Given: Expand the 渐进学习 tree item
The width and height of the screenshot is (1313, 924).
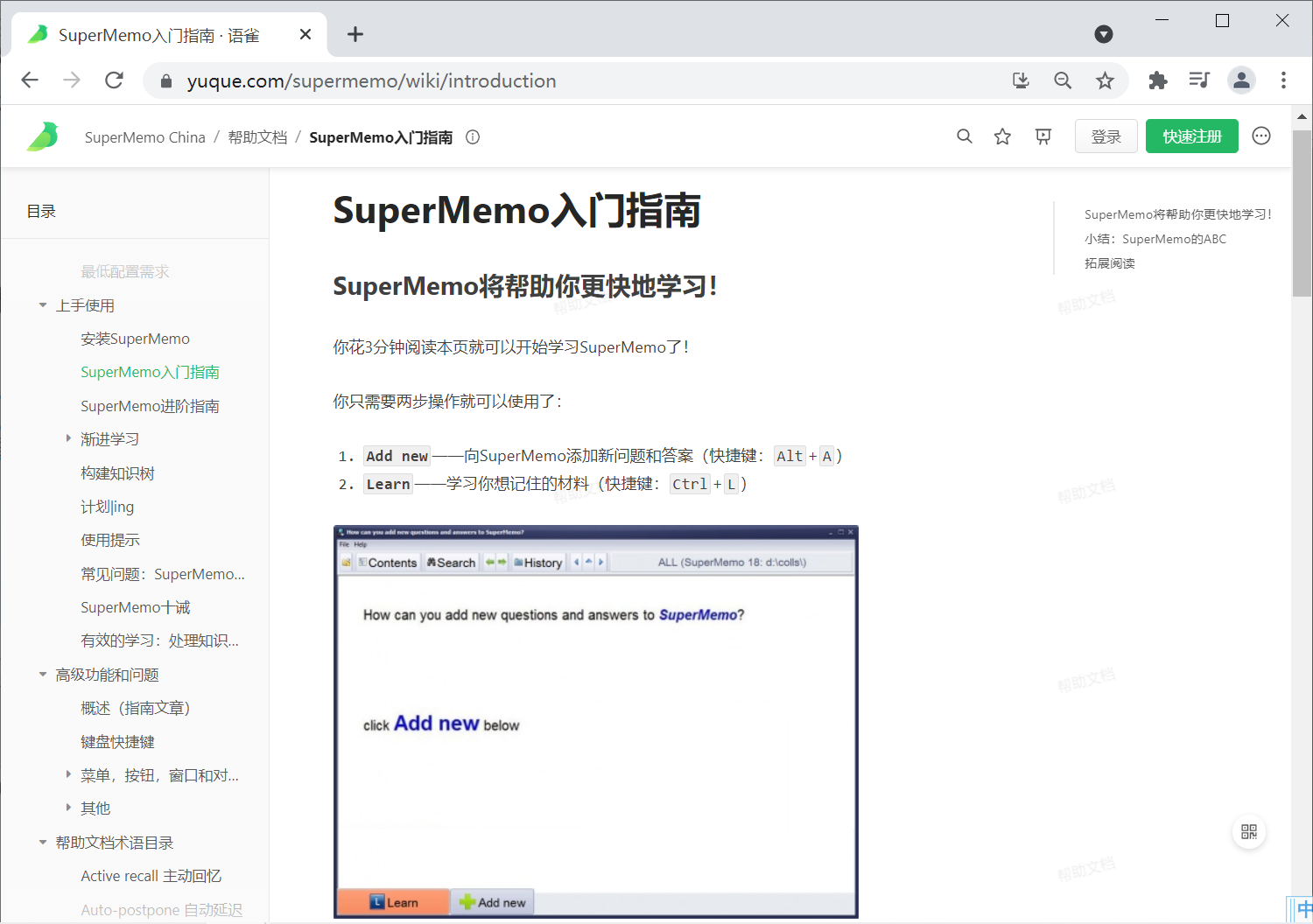Looking at the screenshot, I should tap(68, 438).
